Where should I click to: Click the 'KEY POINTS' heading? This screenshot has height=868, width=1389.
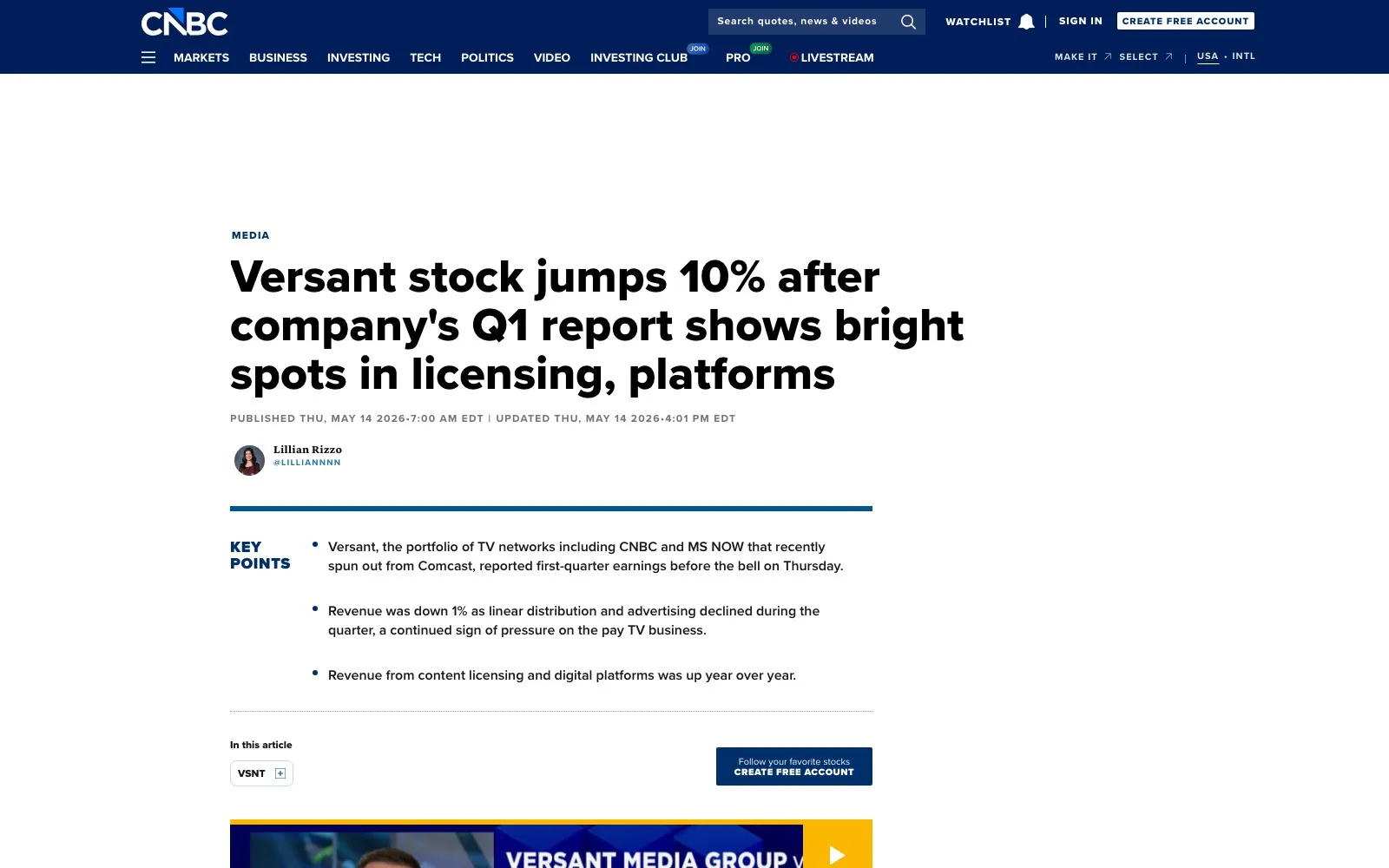(x=260, y=556)
